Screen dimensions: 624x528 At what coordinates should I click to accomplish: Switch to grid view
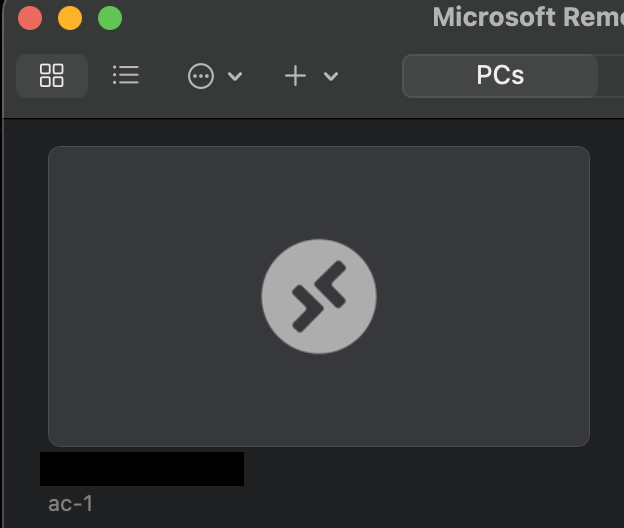51,76
